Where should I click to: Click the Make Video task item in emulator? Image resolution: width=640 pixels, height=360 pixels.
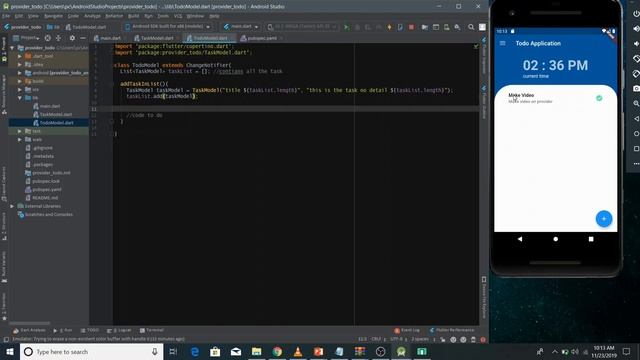pos(556,98)
